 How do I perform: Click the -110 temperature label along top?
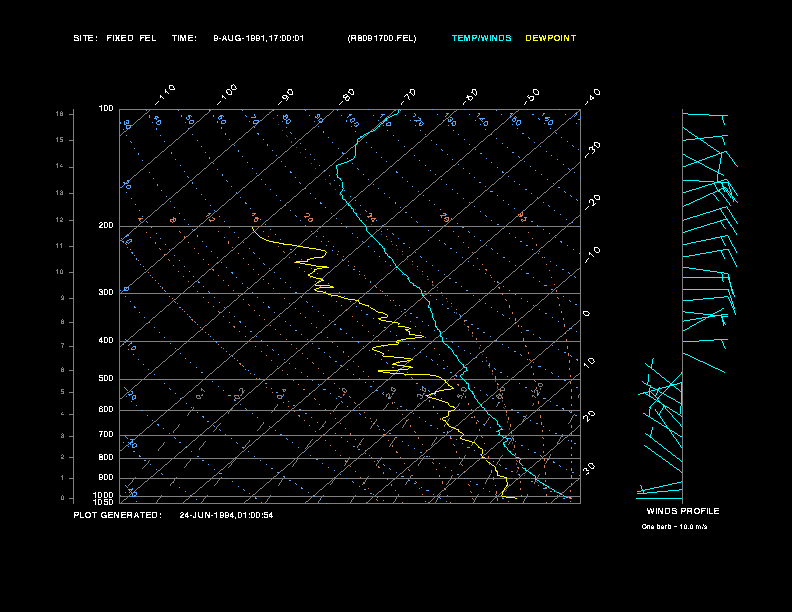click(166, 93)
